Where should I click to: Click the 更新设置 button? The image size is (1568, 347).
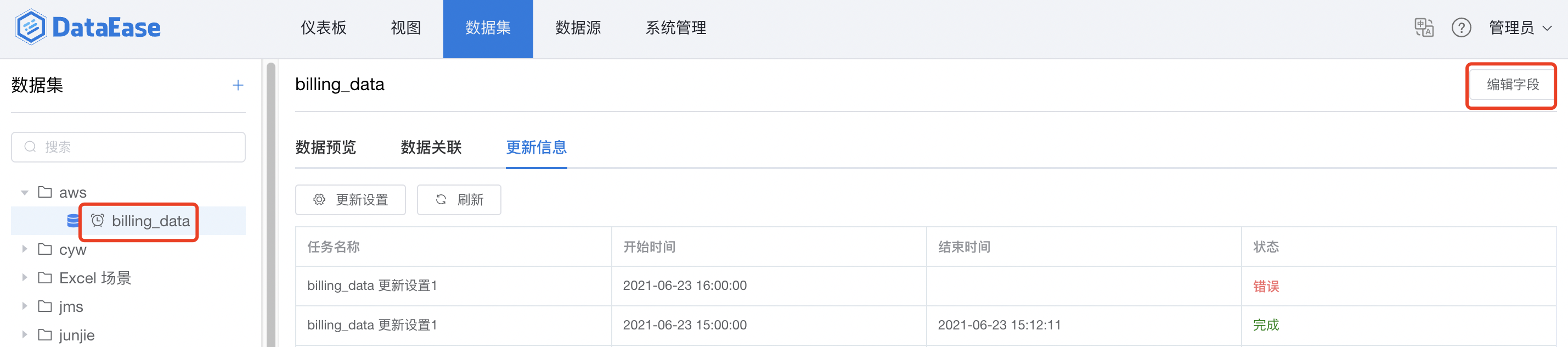351,200
